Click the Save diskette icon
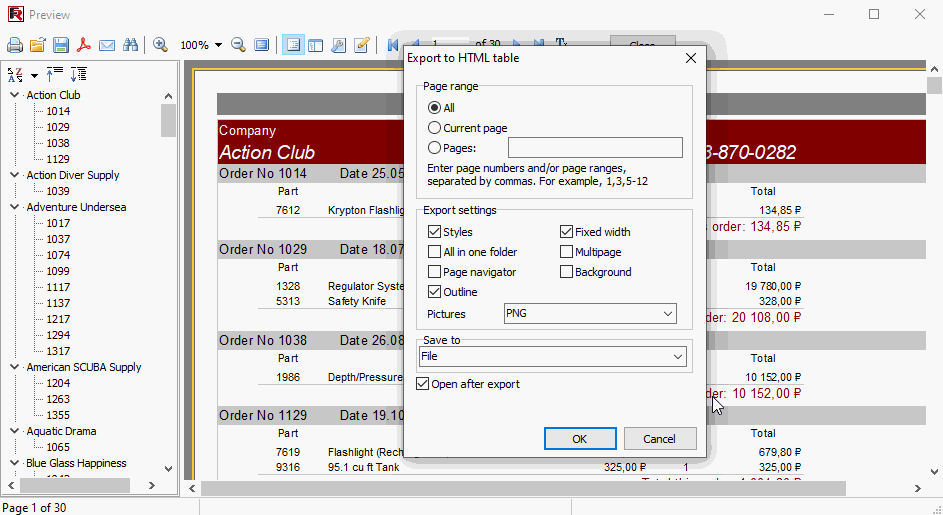The image size is (943, 515). [x=61, y=45]
